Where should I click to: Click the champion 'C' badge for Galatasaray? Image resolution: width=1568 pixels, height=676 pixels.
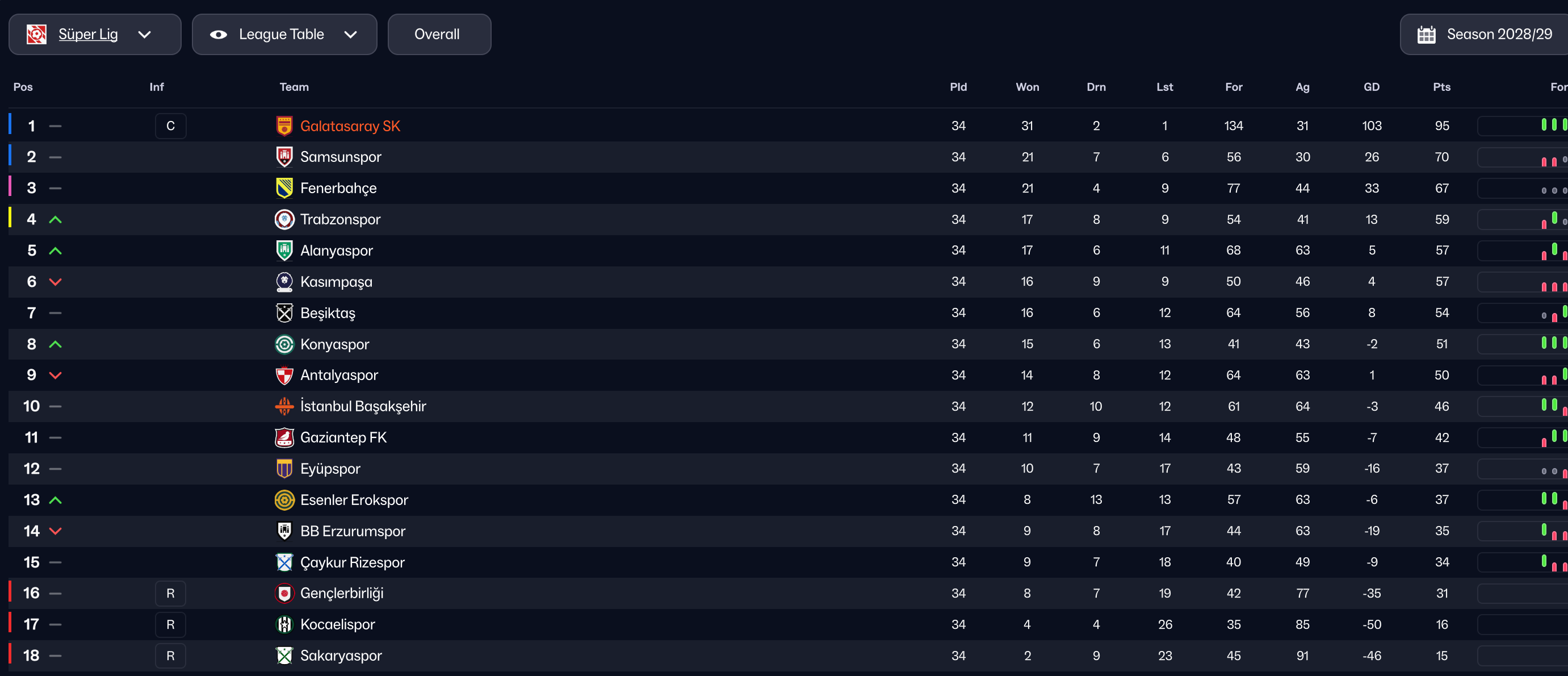(x=170, y=126)
